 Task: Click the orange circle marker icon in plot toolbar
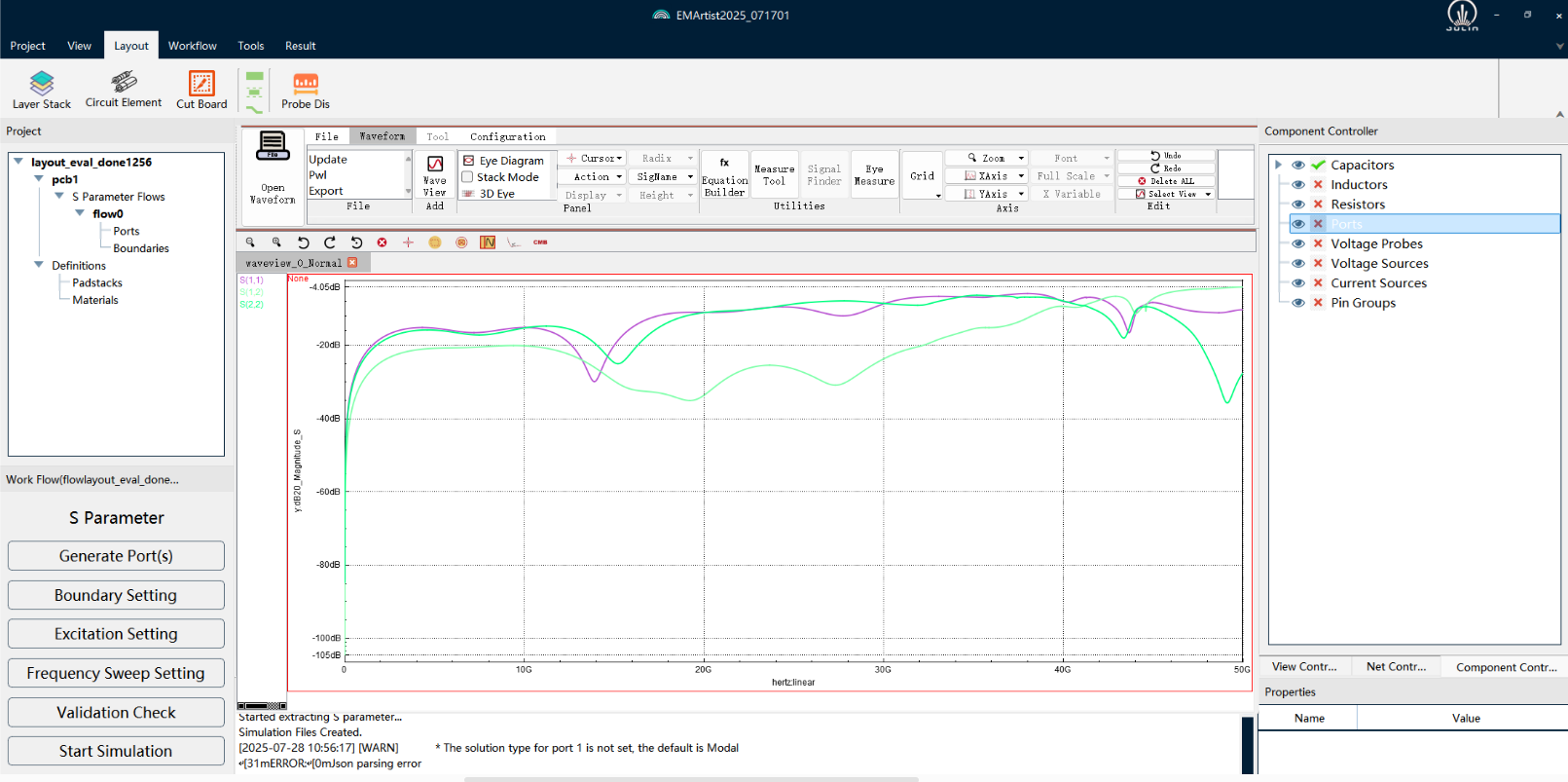point(435,242)
